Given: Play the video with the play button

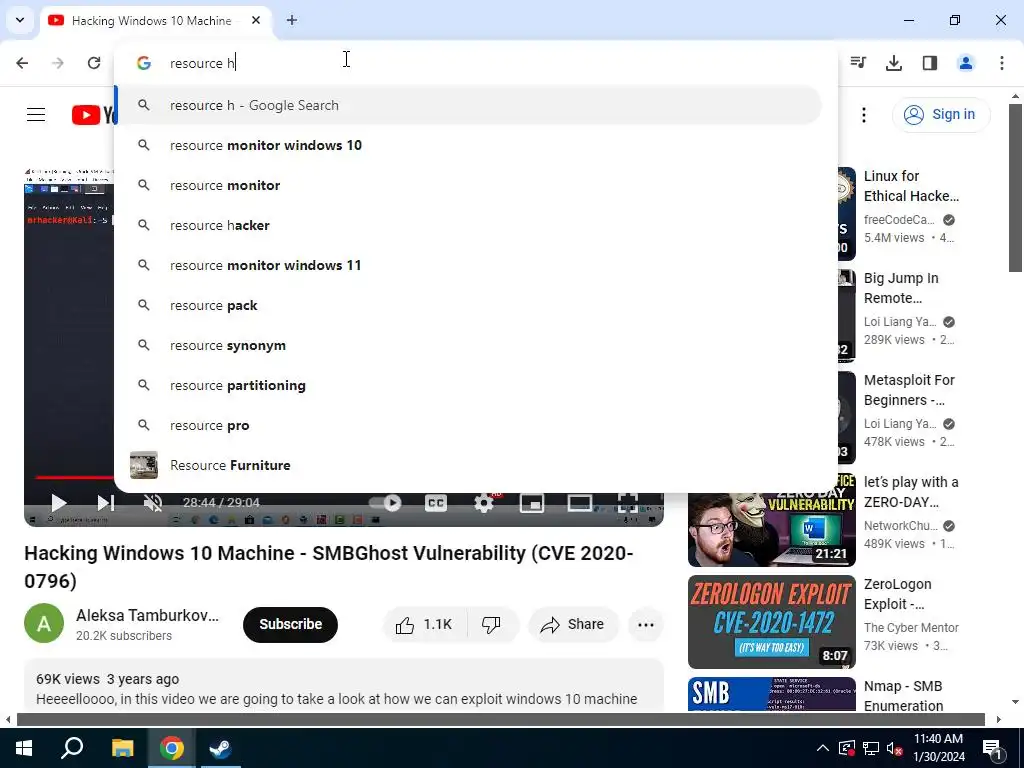Looking at the screenshot, I should [59, 502].
